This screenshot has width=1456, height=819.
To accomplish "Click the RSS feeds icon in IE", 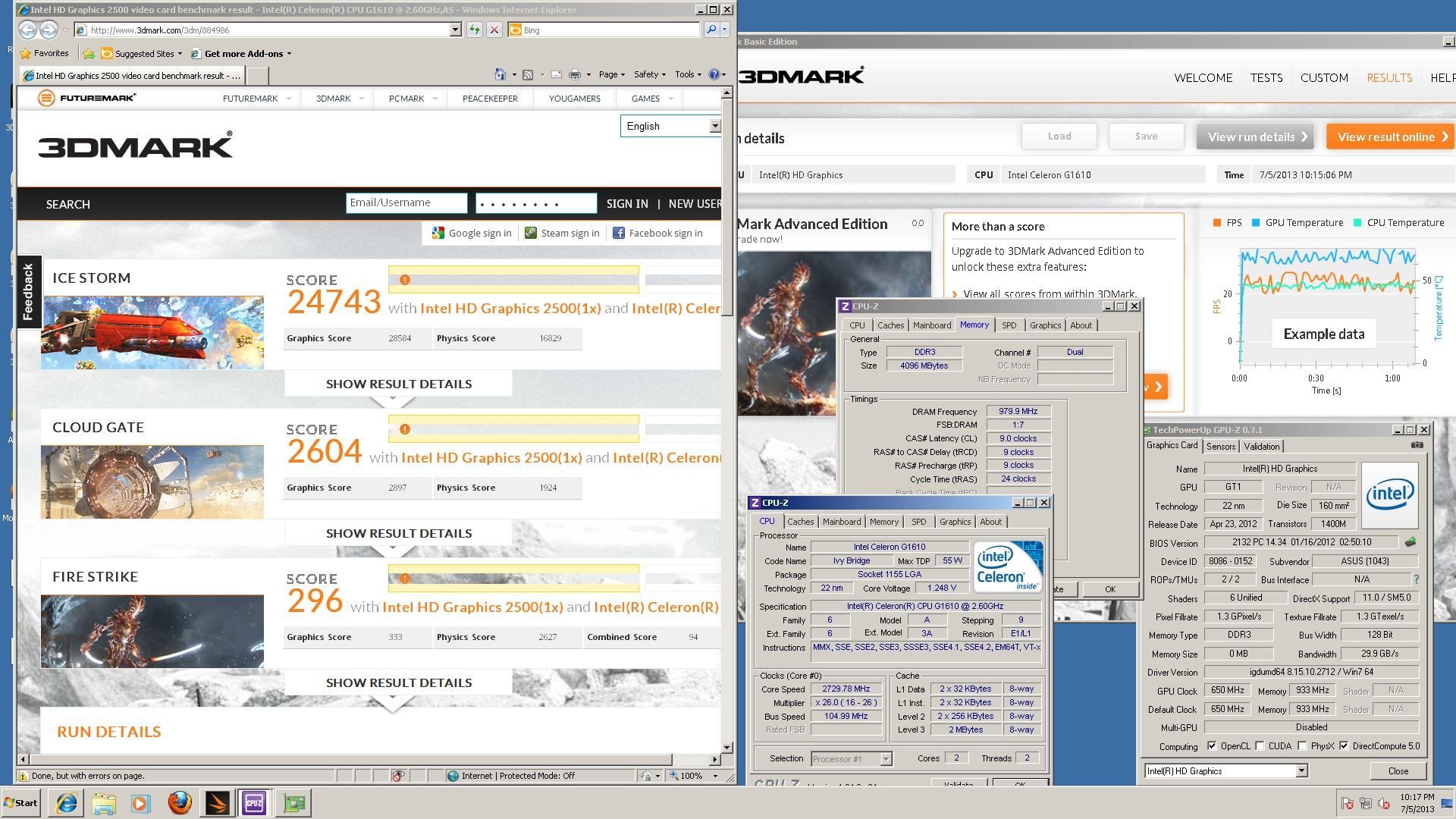I will tap(528, 74).
